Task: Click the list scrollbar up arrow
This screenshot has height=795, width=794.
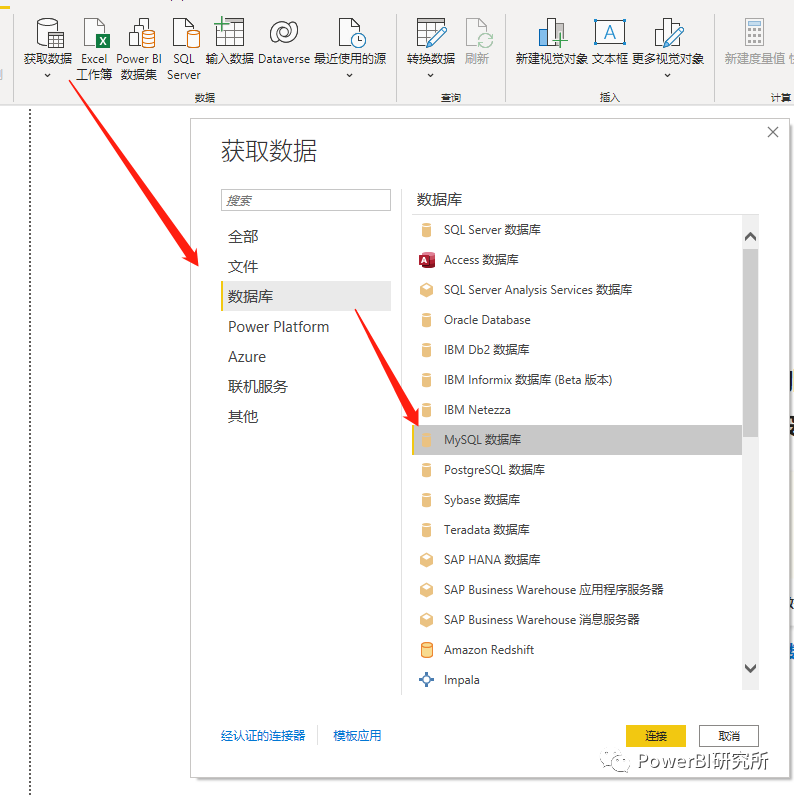Action: 750,237
